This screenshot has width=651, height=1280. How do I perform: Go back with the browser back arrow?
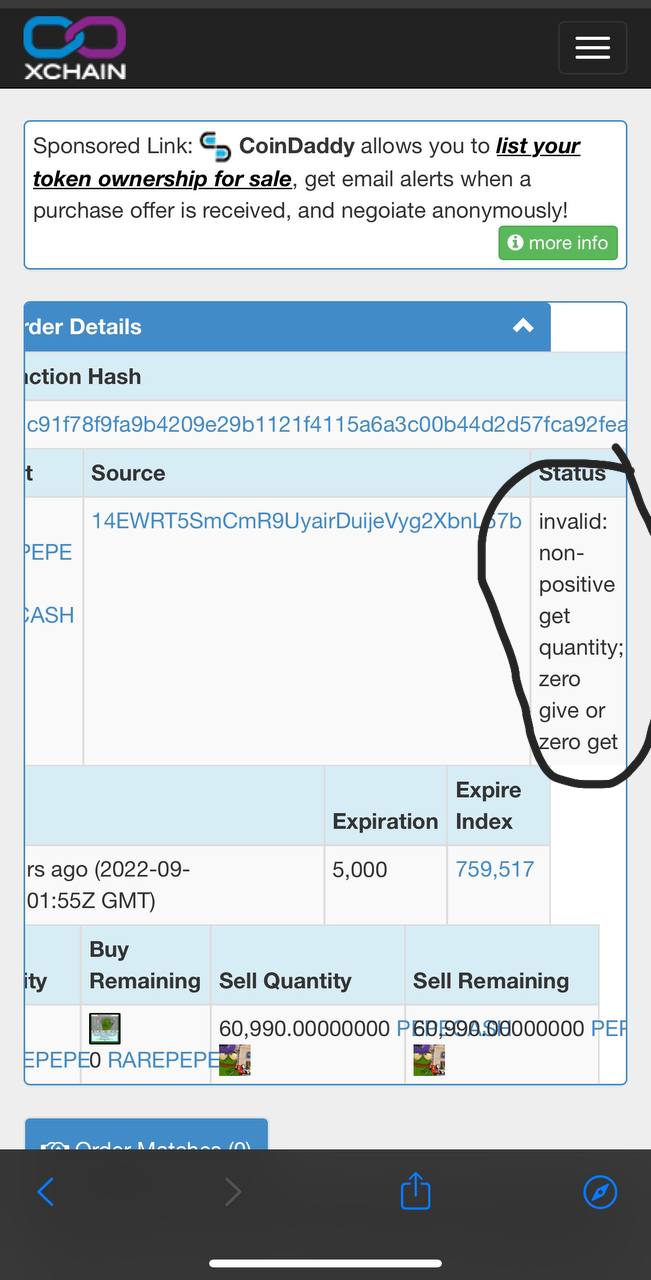[45, 1191]
